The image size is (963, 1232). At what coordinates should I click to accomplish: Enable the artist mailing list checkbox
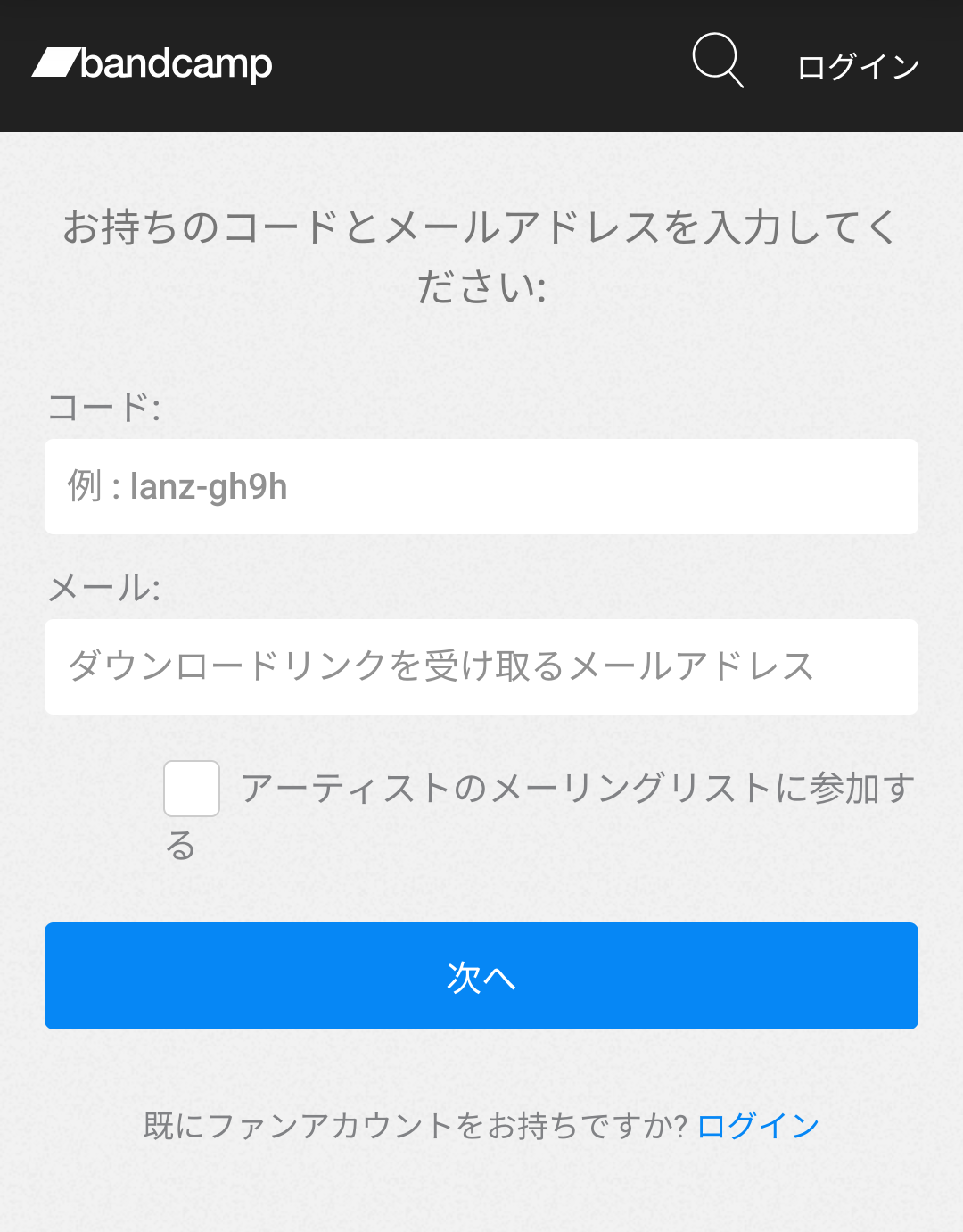(x=192, y=789)
